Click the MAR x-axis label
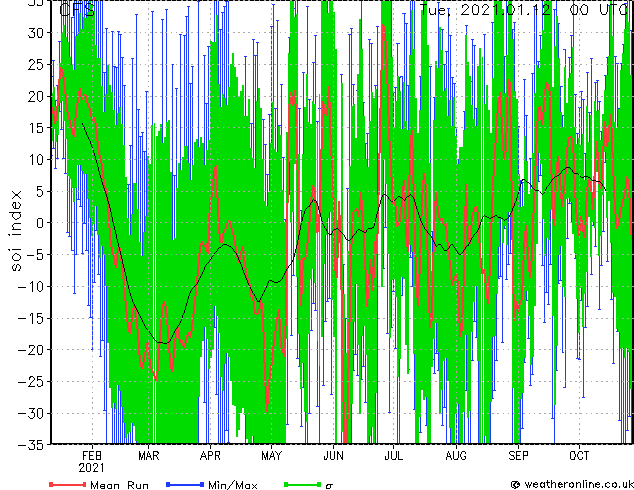 [149, 456]
